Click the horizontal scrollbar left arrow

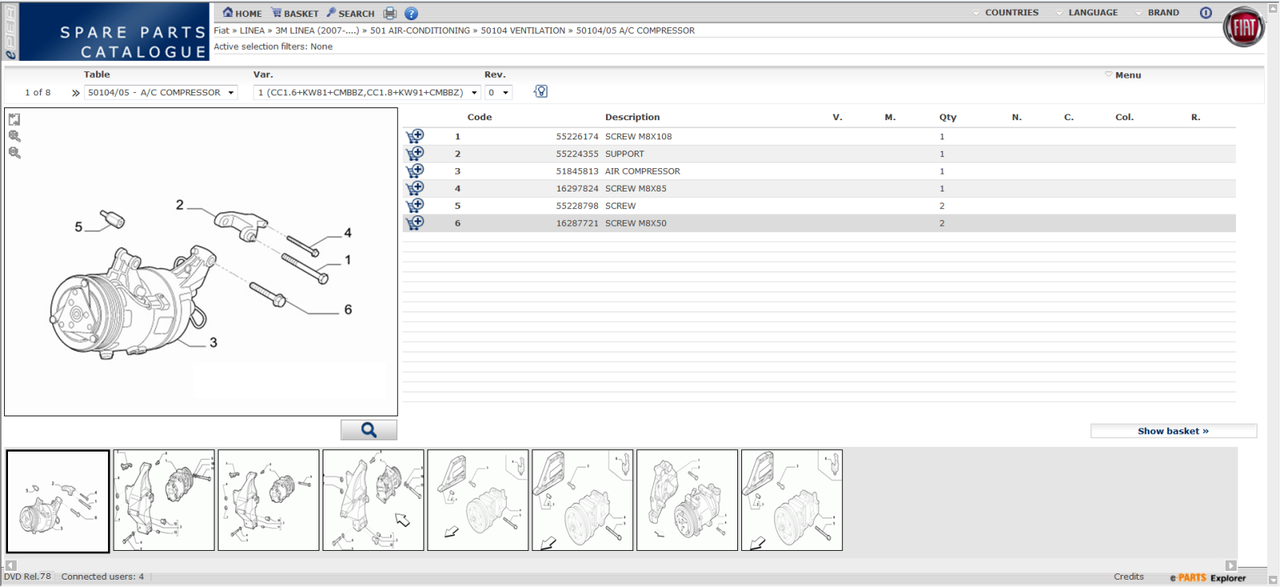(11, 565)
